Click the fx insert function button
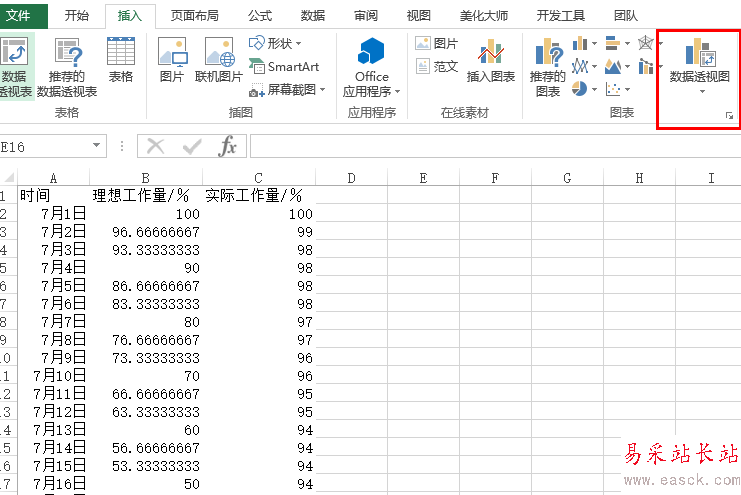 [x=227, y=146]
